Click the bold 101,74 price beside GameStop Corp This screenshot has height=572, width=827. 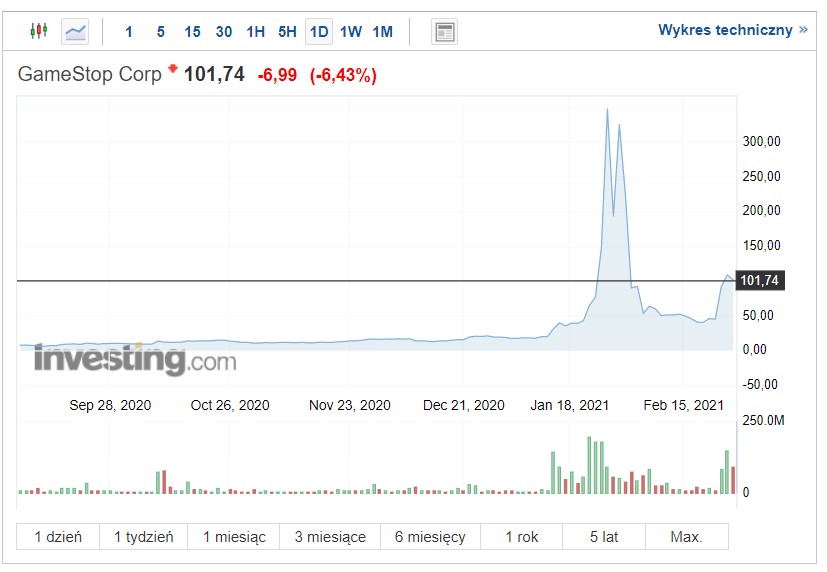click(x=214, y=74)
